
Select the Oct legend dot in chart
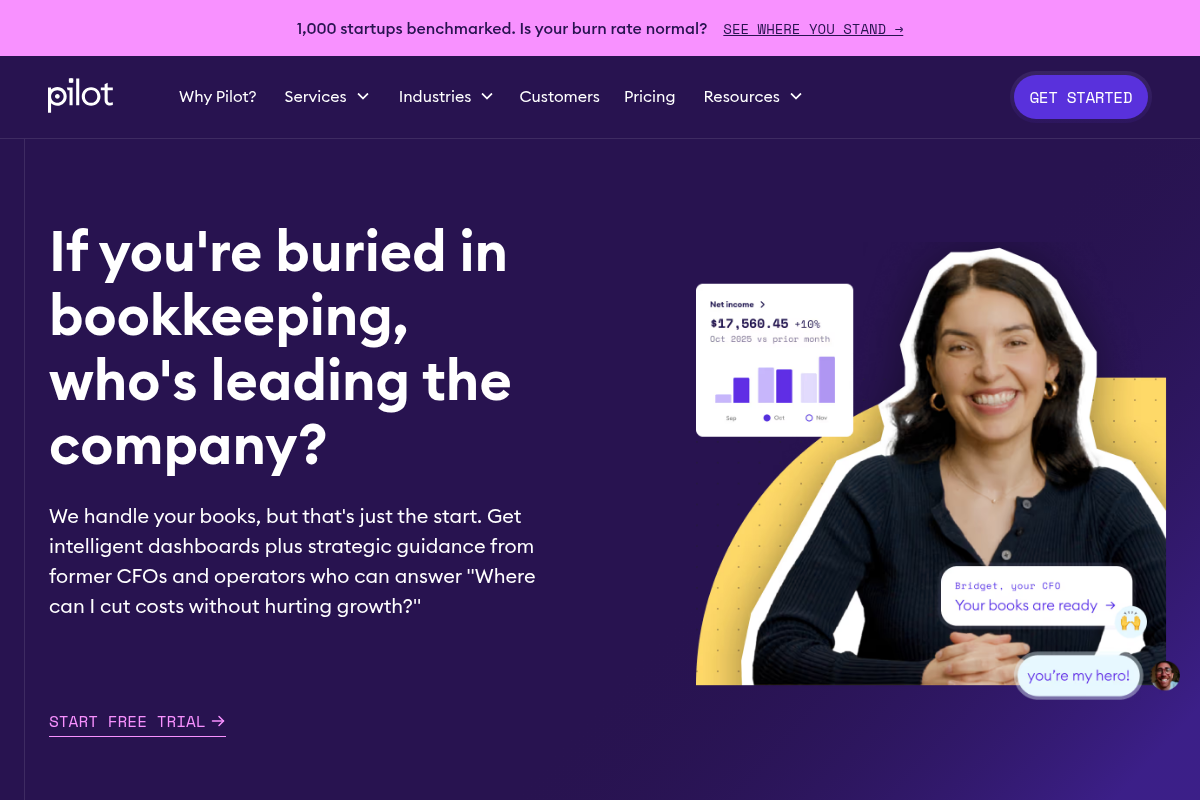pos(767,418)
